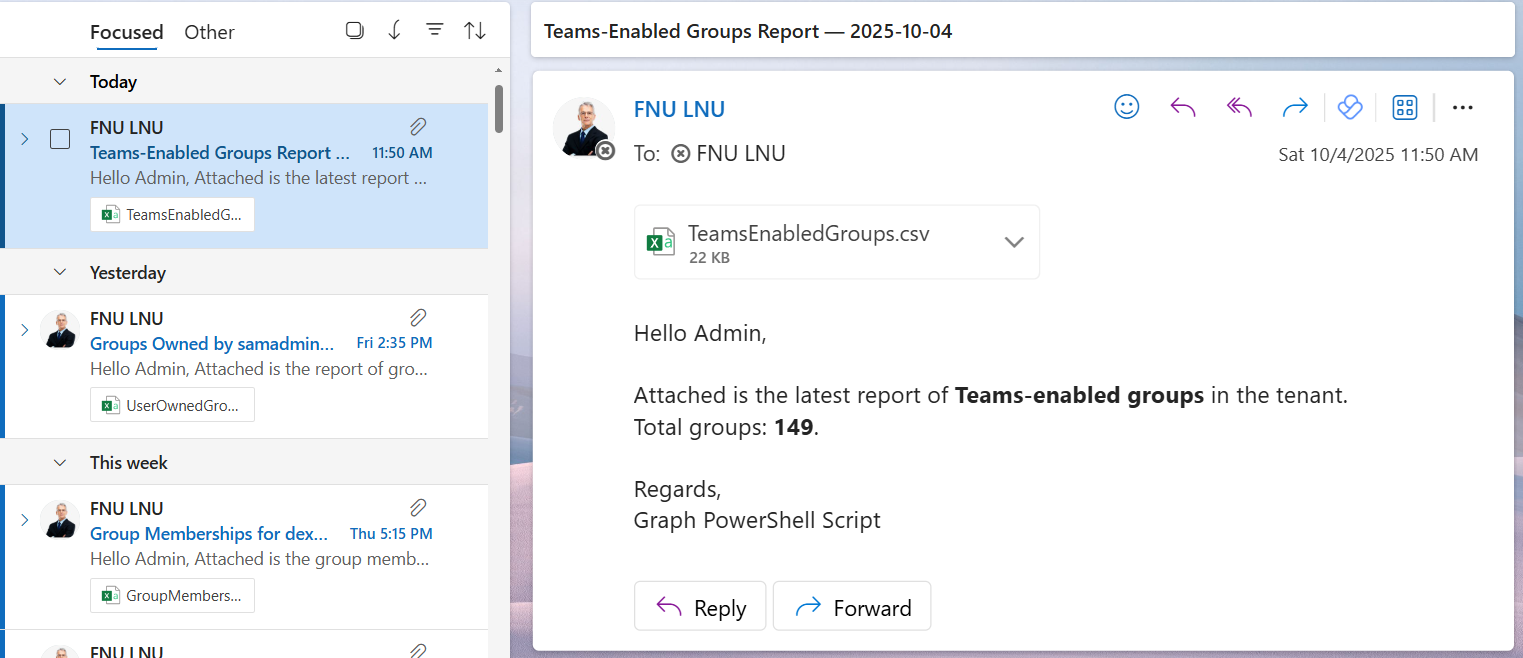
Task: Select the Focused inbox tab
Action: pos(126,32)
